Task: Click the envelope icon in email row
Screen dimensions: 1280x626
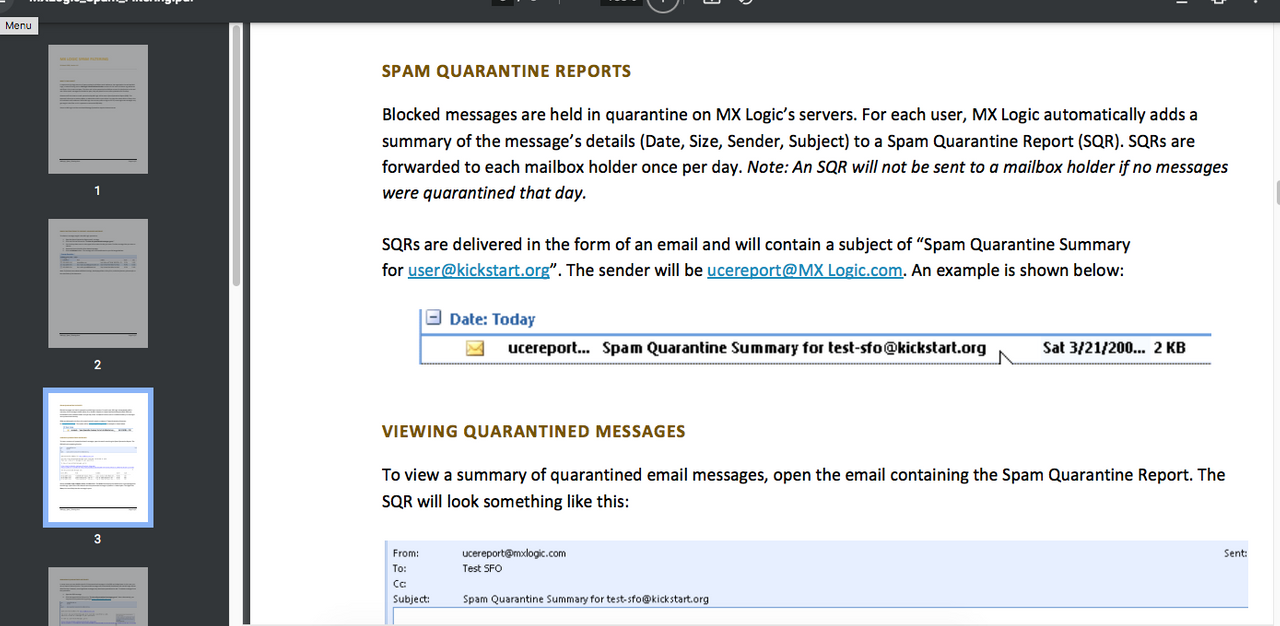Action: (475, 348)
